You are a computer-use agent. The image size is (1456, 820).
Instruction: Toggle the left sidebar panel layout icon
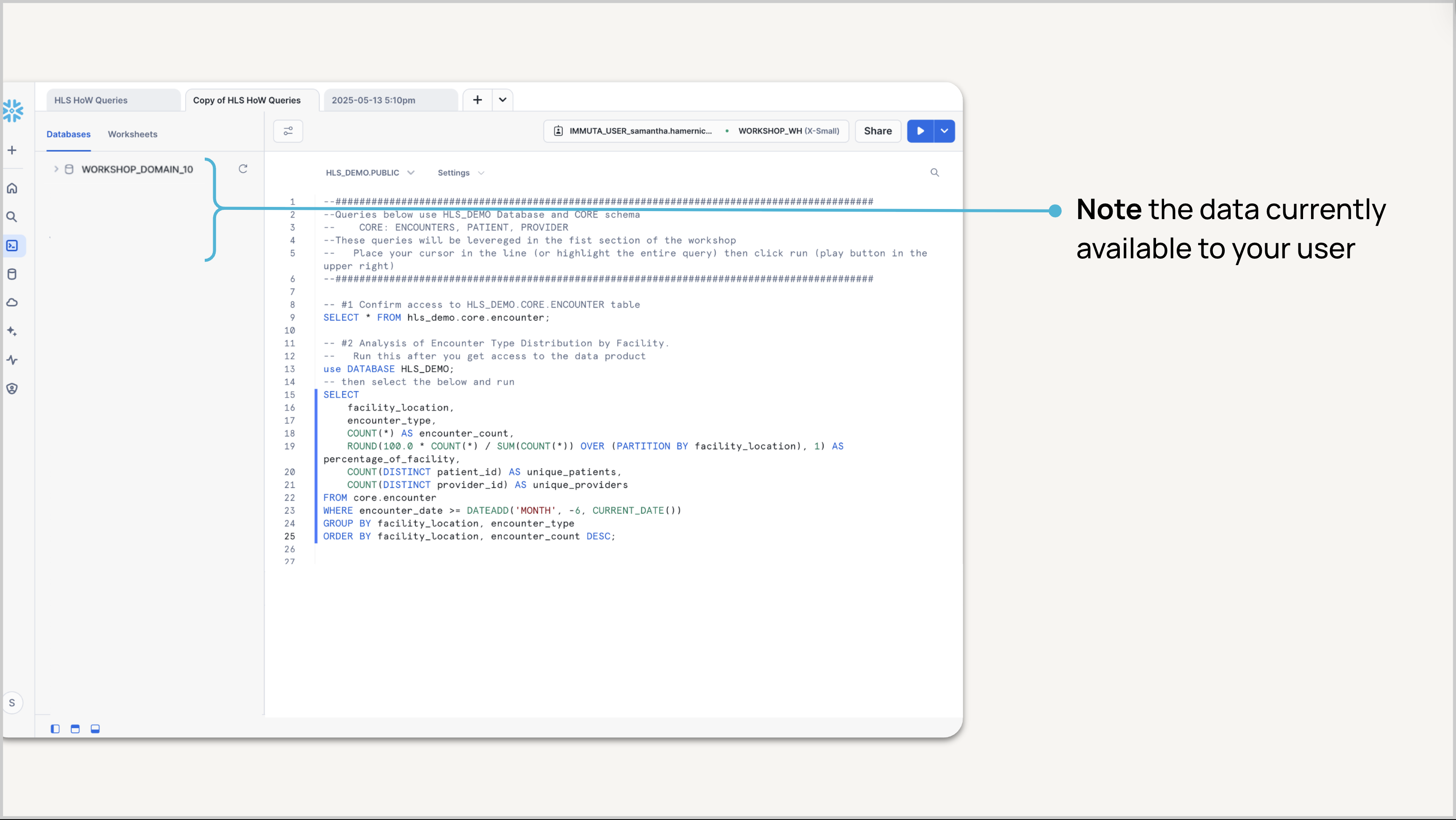[55, 729]
